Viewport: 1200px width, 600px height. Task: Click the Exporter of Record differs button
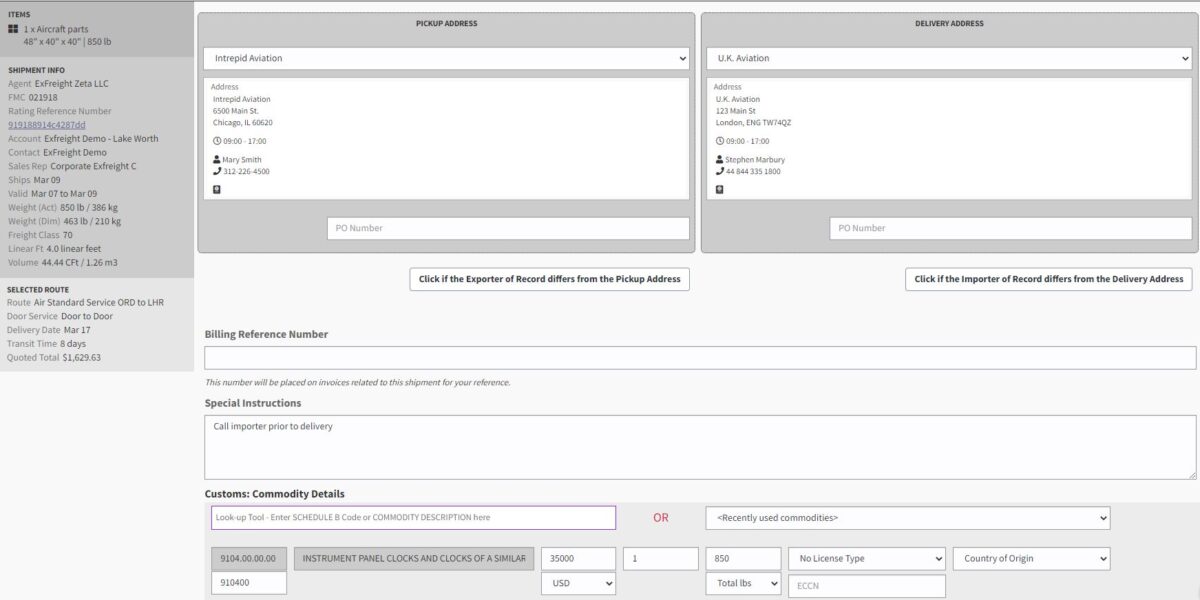(x=549, y=279)
